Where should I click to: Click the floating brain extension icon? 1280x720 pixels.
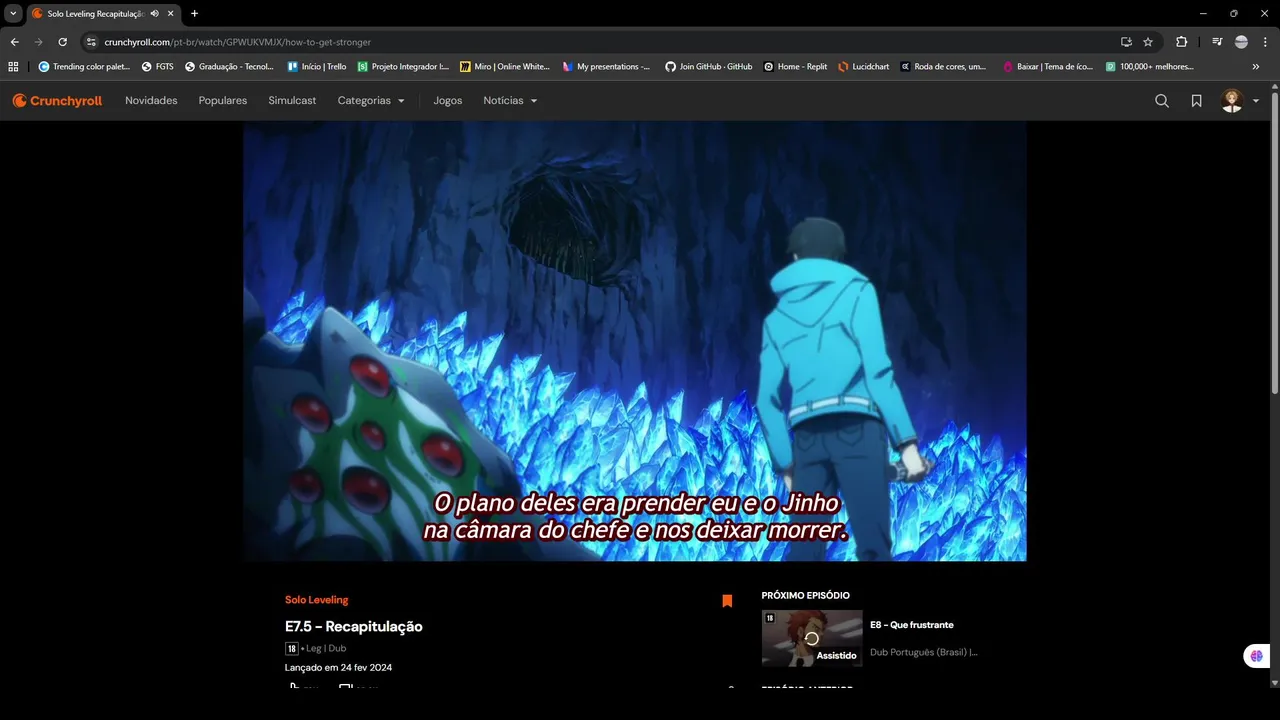1256,656
